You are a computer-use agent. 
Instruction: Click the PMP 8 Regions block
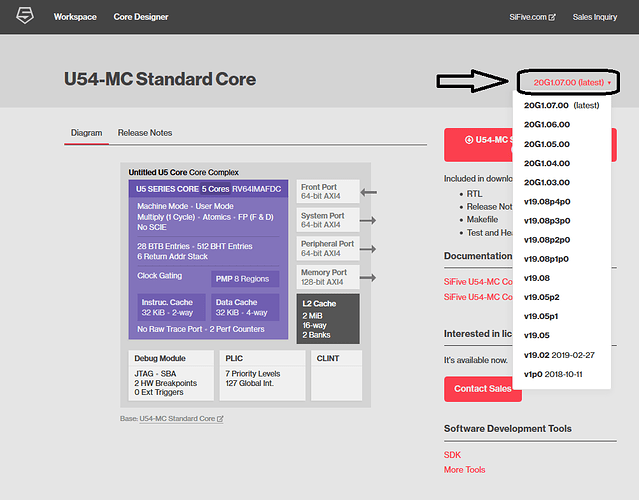tap(245, 279)
